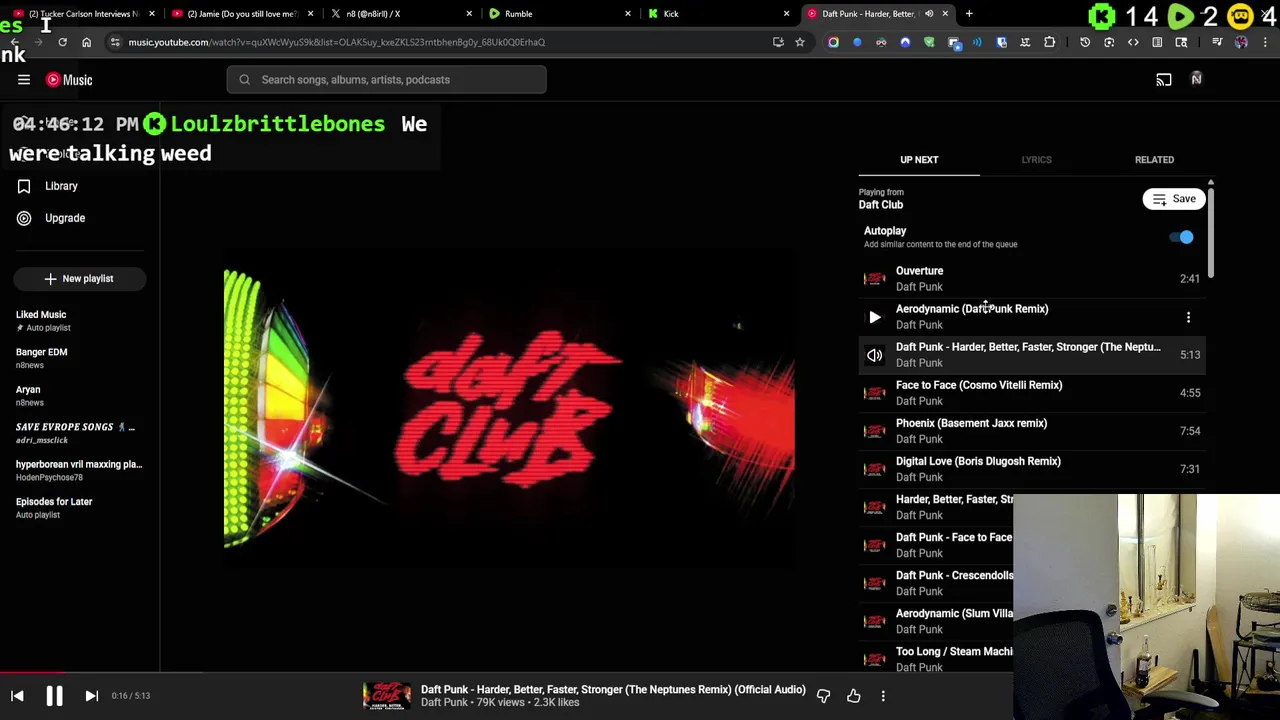Mute the Daft Punk browser tab audio
The image size is (1280, 720).
(929, 14)
